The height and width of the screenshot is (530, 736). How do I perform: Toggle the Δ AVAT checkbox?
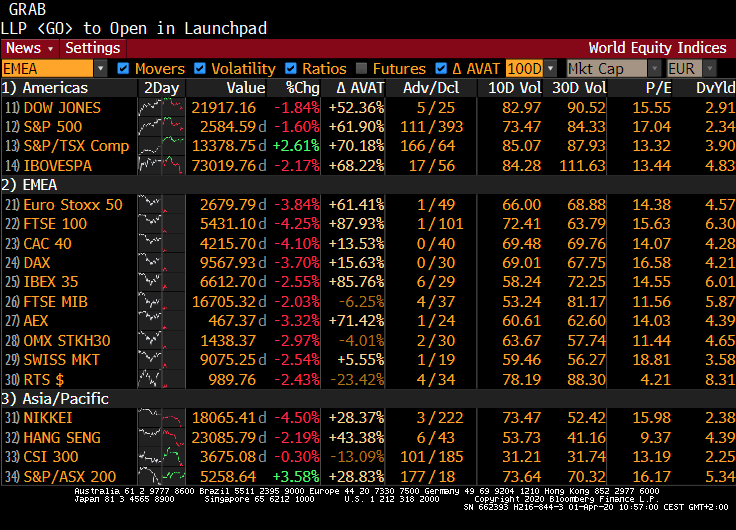tap(441, 69)
